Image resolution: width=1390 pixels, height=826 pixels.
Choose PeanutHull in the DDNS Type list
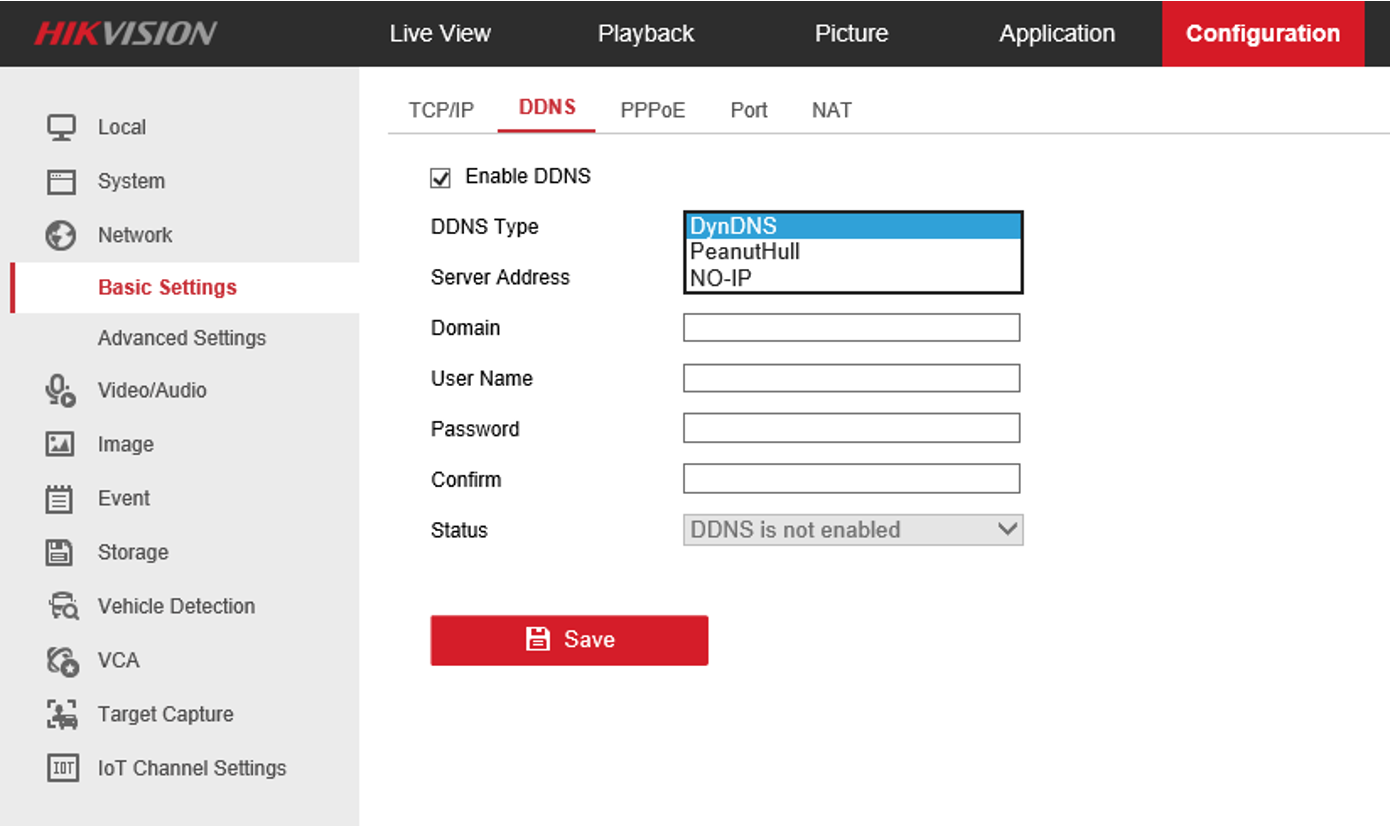pos(853,252)
